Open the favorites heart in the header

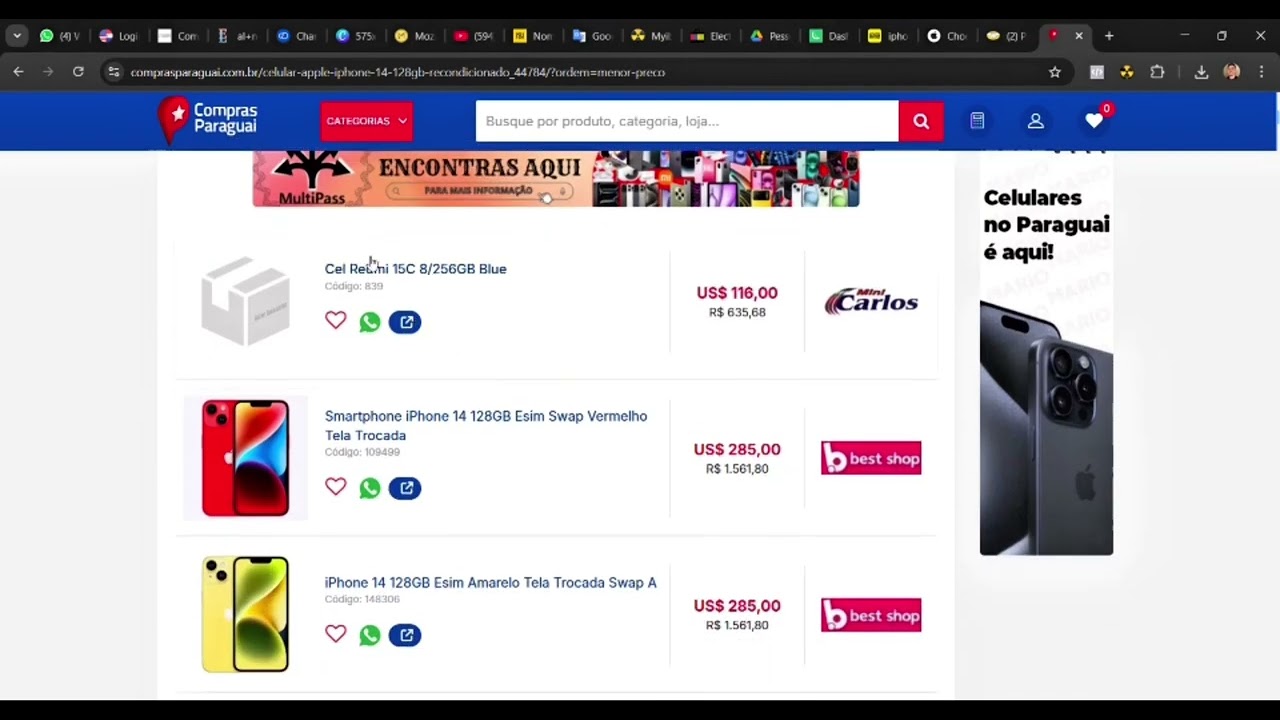1095,121
